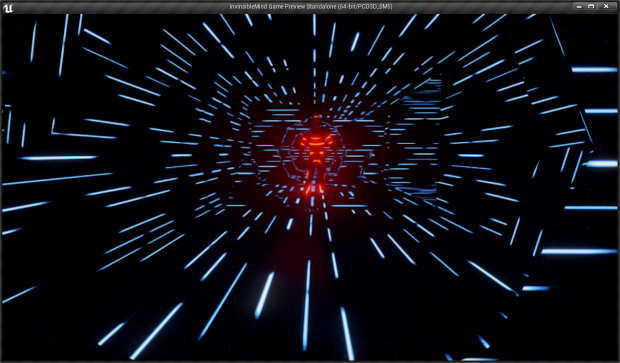Viewport: 620px width, 363px height.
Task: Click the InvinsibleMind Game Preview title text
Action: (x=311, y=7)
